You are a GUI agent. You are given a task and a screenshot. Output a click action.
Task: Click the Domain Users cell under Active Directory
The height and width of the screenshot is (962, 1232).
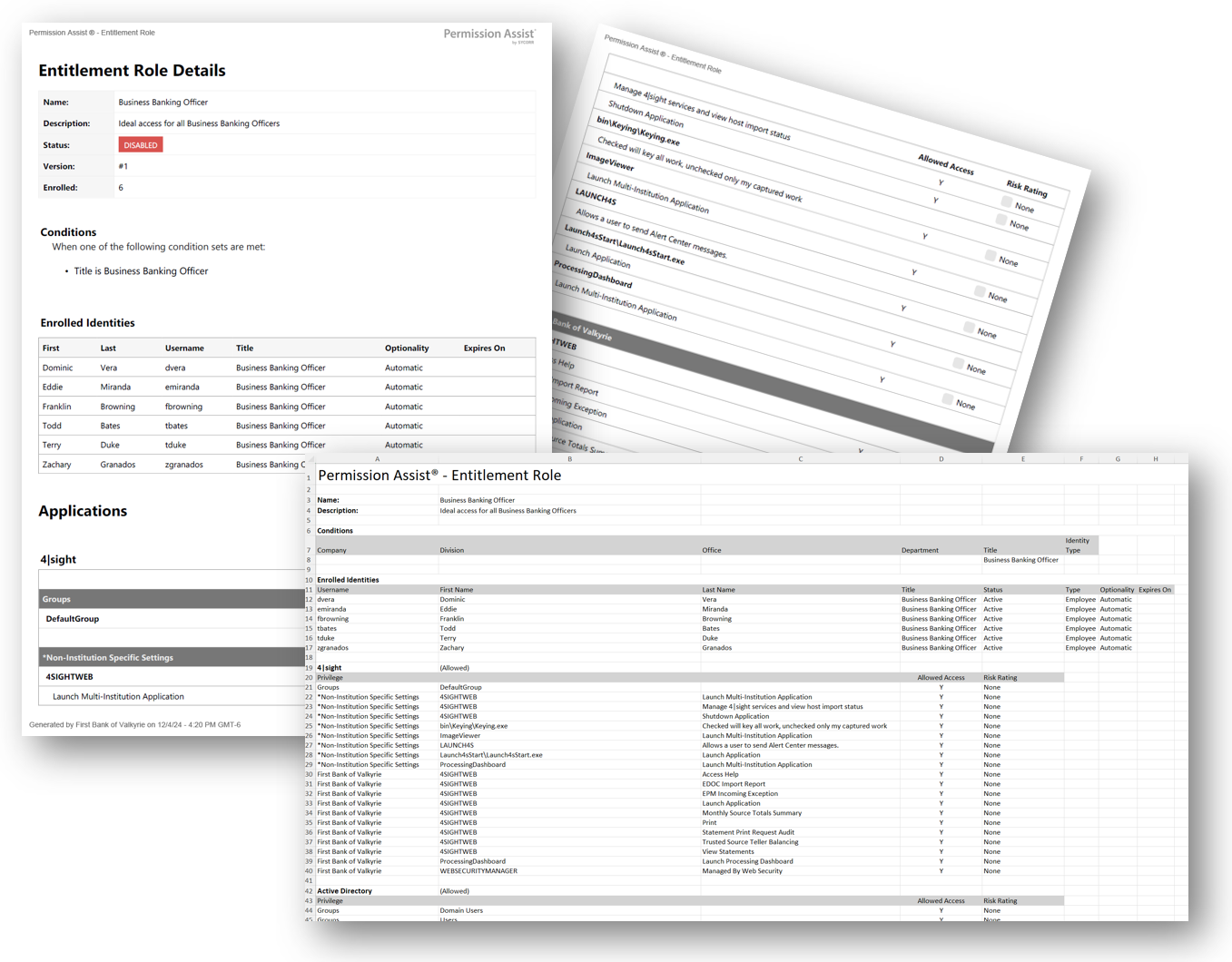tap(461, 910)
